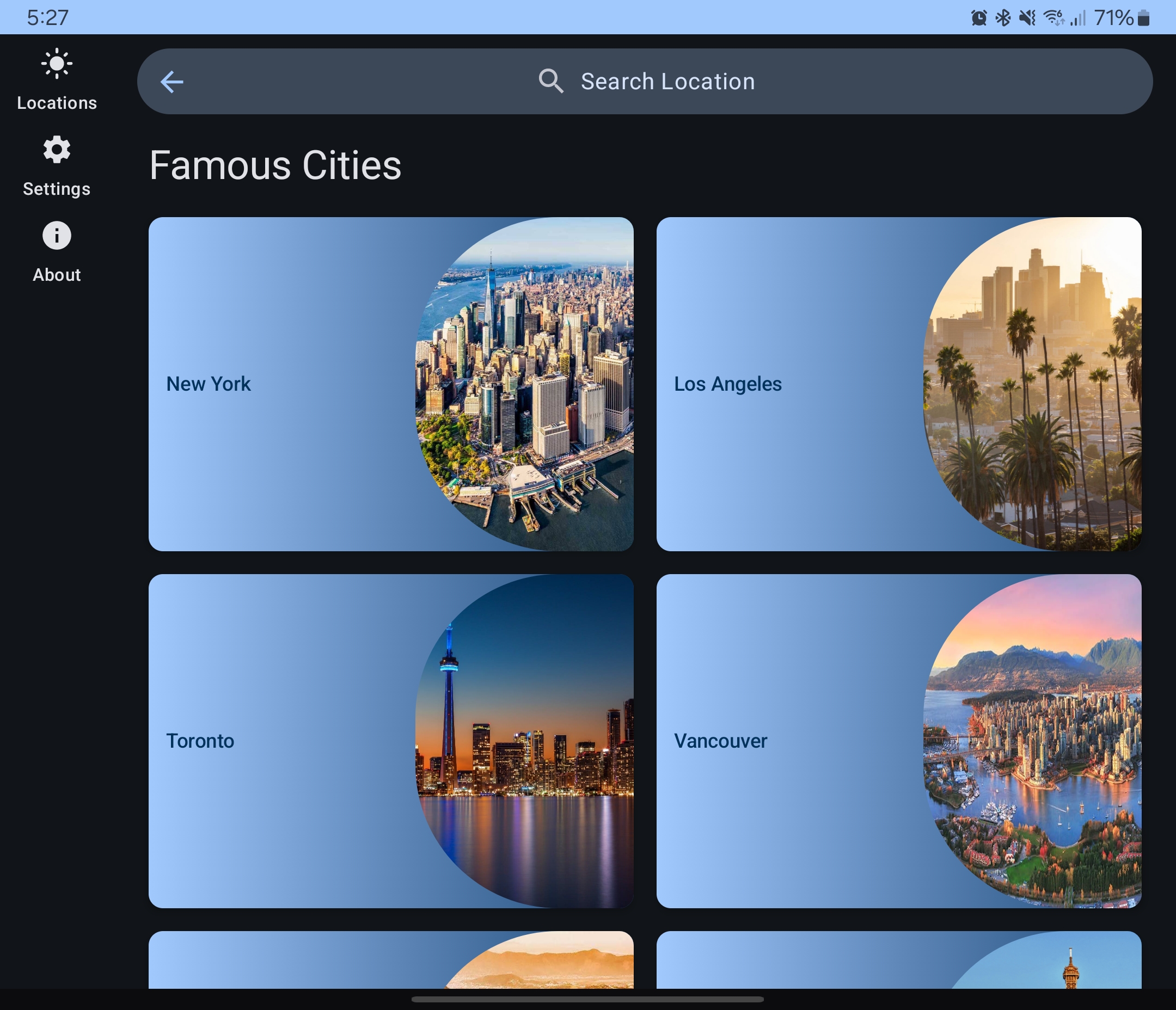Tap the cellular signal status icon
Screen dimensions: 1176x1010
click(1078, 18)
